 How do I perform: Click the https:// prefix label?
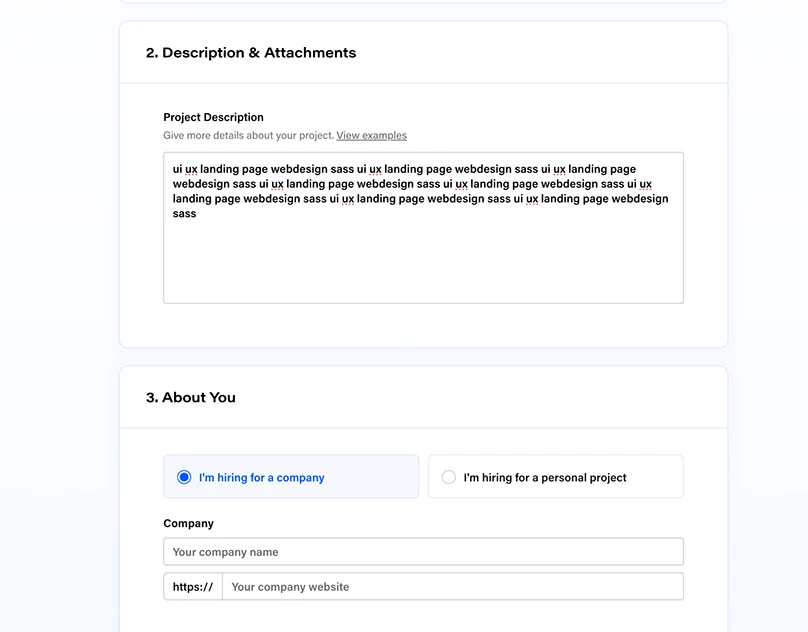click(192, 587)
